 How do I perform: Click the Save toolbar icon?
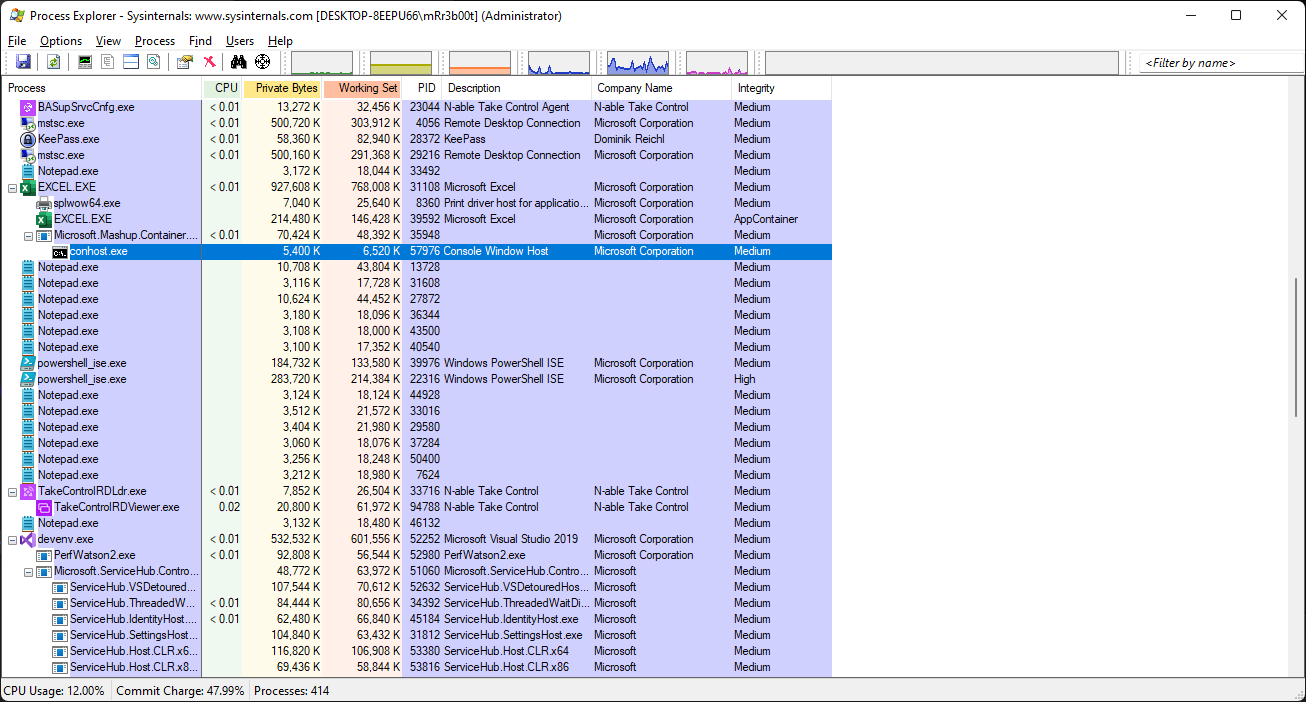[23, 62]
